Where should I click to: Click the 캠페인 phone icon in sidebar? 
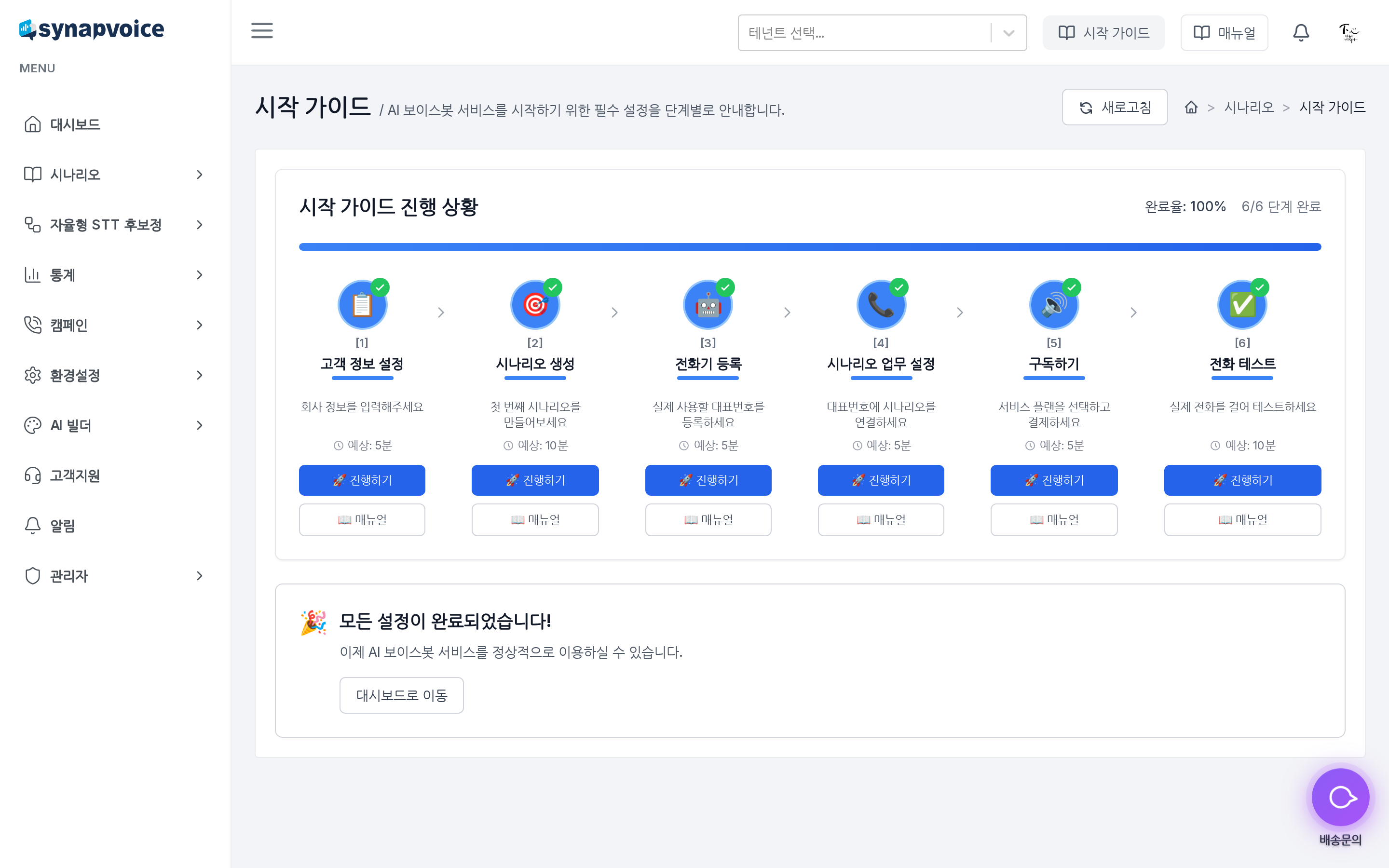(x=33, y=325)
